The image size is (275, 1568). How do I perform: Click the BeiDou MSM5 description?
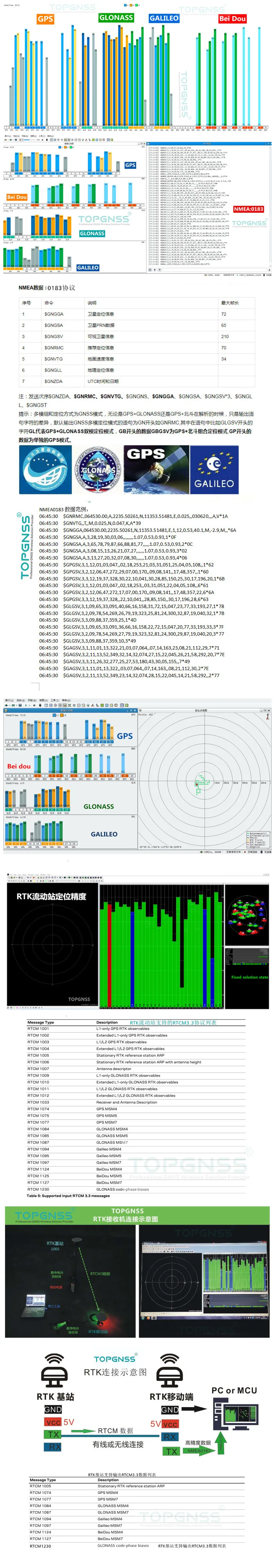click(x=109, y=1176)
